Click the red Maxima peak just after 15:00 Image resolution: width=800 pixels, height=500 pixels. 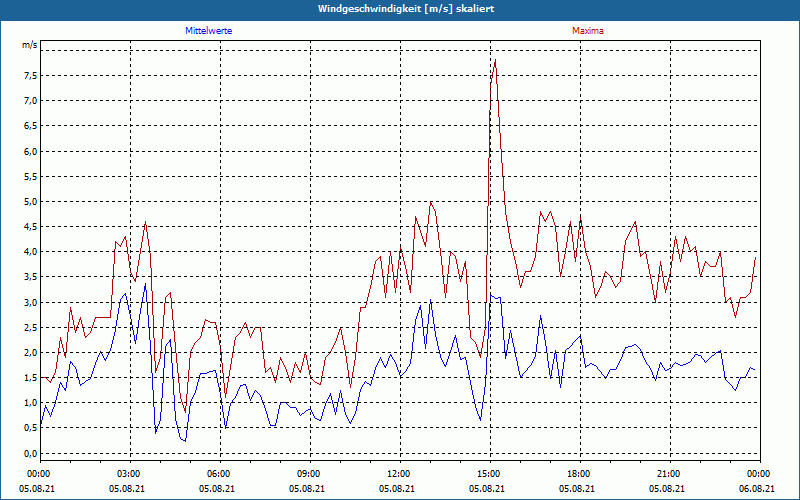[495, 60]
